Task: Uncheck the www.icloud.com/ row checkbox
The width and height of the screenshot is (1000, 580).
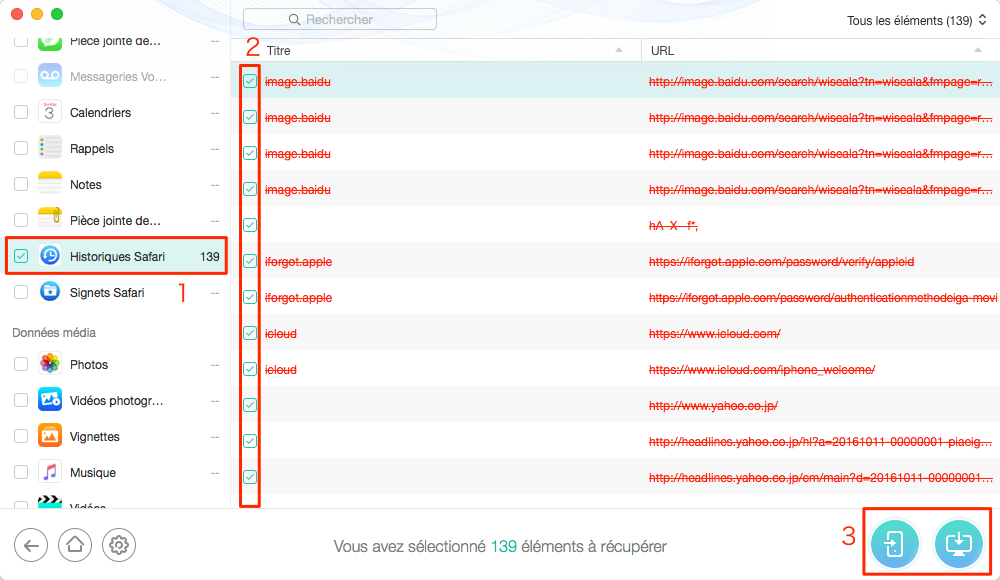Action: 250,333
